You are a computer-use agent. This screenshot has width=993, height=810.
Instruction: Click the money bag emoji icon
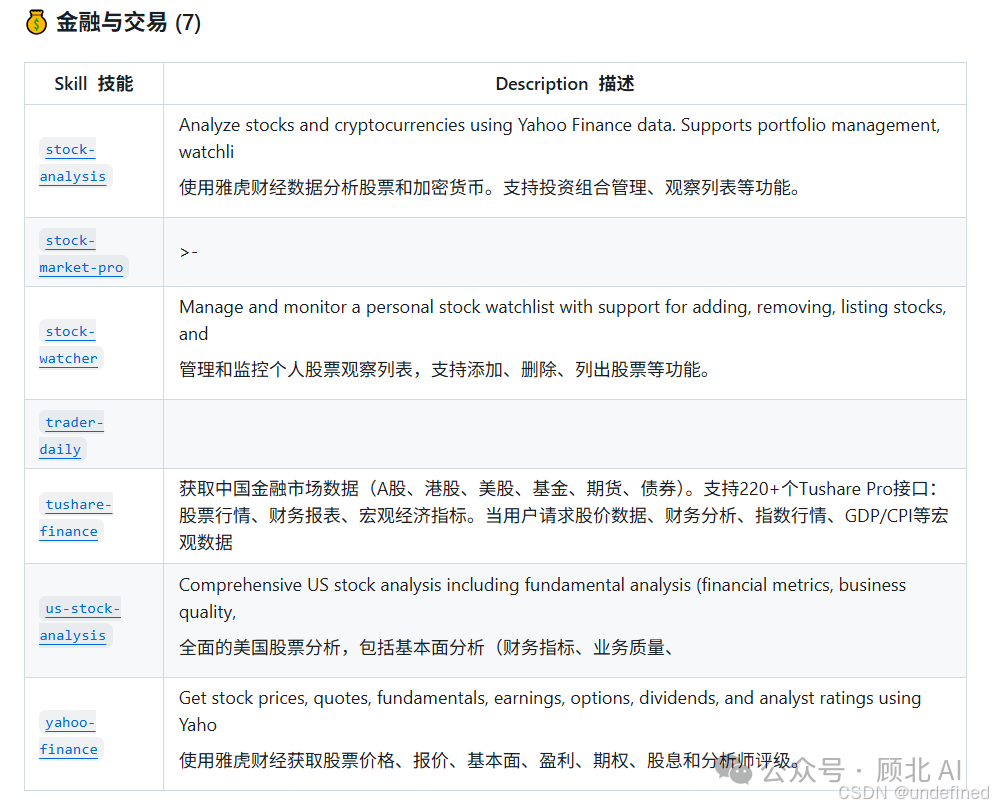click(x=37, y=22)
